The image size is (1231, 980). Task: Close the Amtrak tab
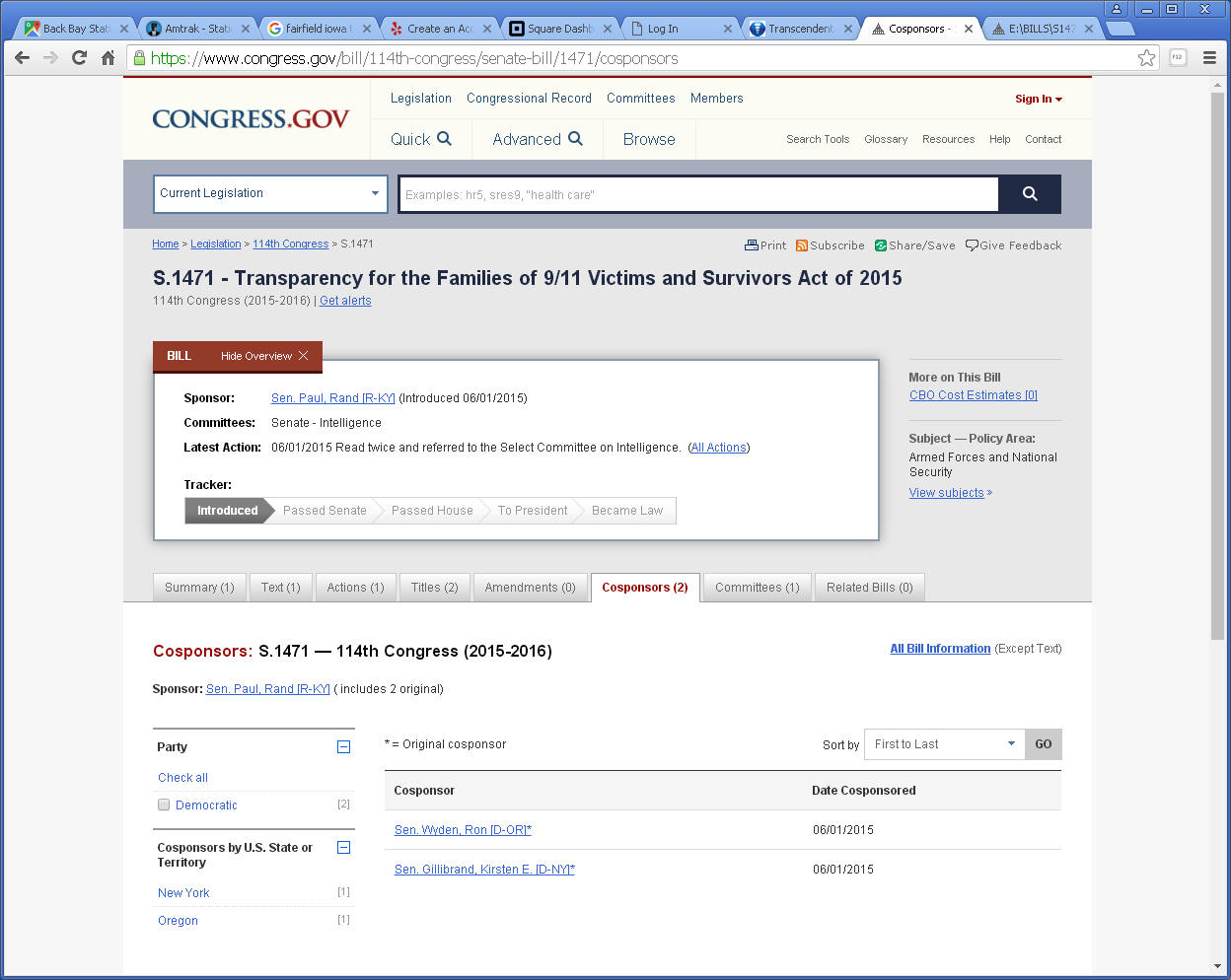[x=246, y=29]
